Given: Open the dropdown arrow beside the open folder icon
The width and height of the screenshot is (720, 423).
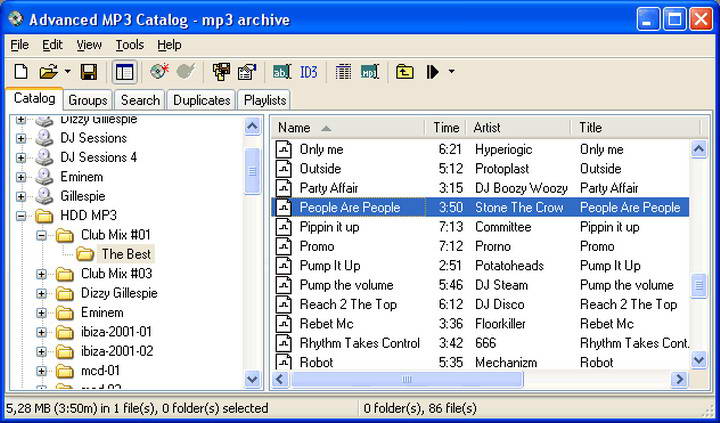Looking at the screenshot, I should (x=68, y=72).
